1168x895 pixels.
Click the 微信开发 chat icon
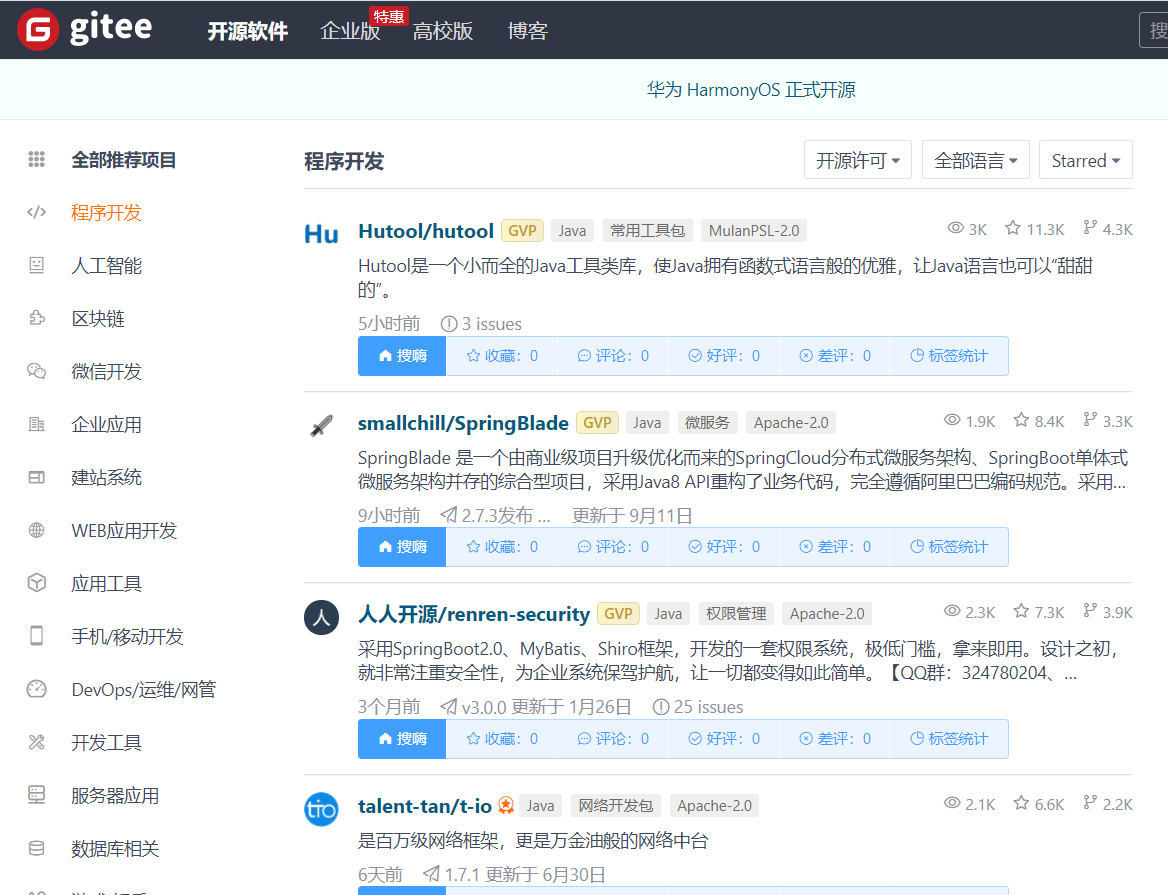click(x=36, y=371)
